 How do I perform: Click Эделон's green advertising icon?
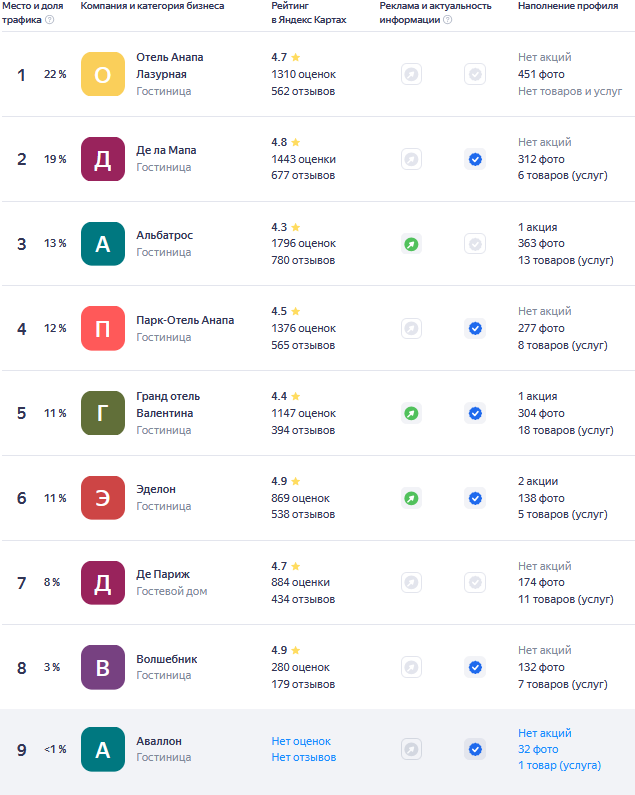411,498
